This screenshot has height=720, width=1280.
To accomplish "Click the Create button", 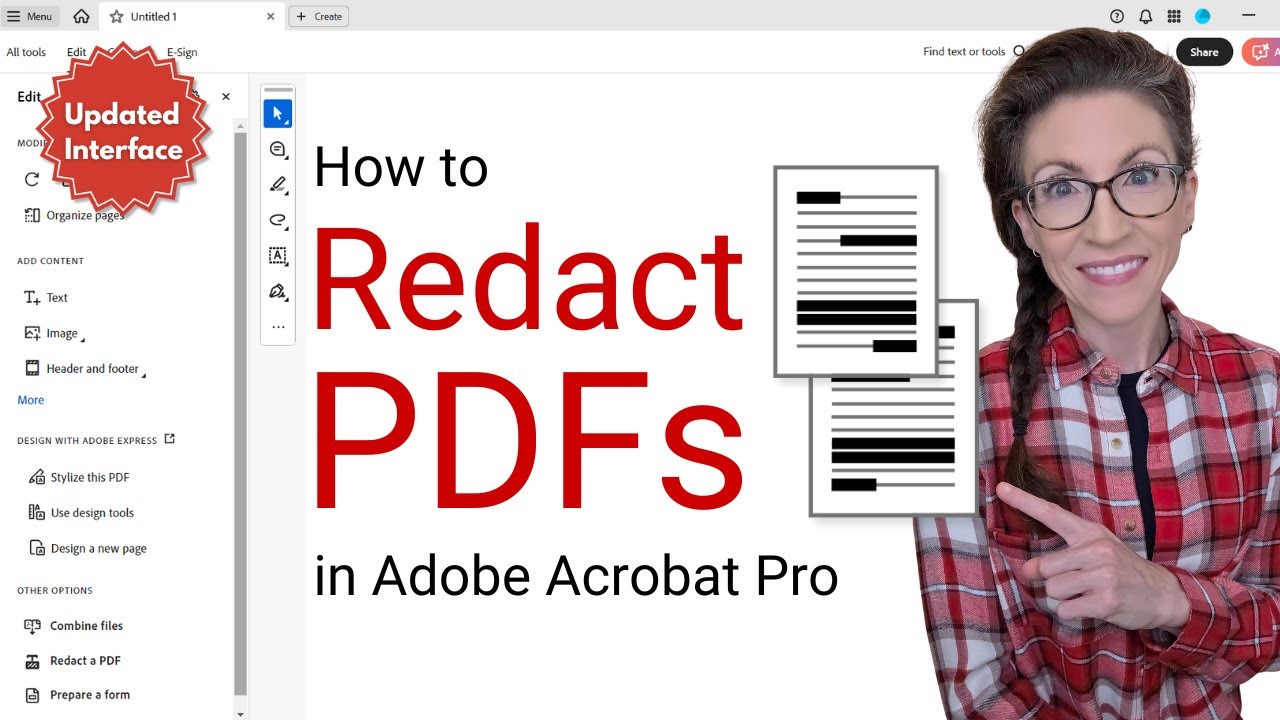I will pos(319,16).
